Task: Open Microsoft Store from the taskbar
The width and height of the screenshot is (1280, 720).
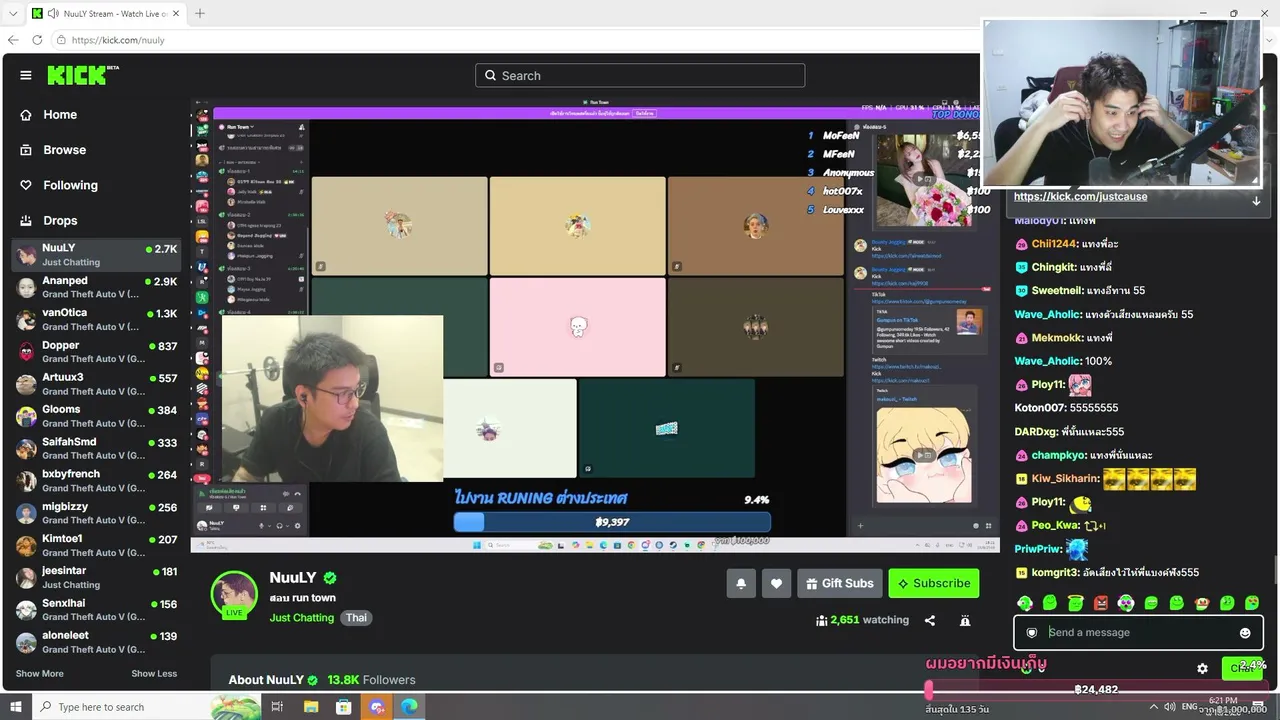Action: [x=344, y=707]
